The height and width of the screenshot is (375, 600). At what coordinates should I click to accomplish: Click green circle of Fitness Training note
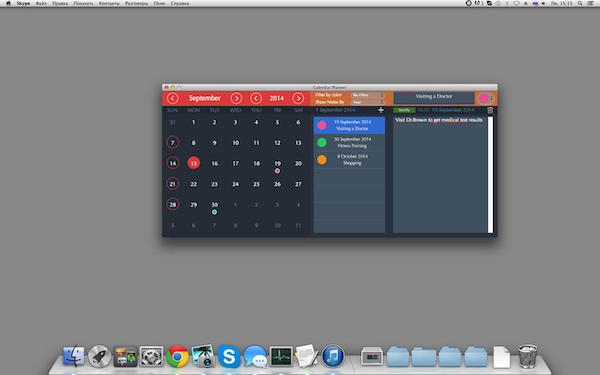322,142
